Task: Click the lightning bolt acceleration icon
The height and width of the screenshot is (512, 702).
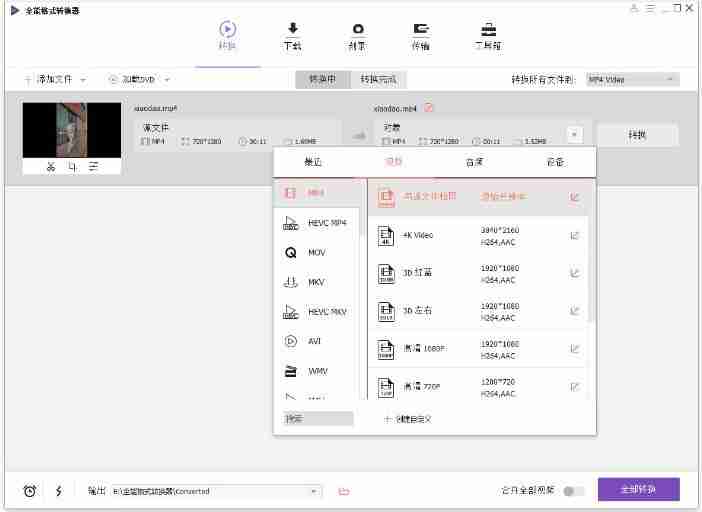Action: (x=59, y=491)
